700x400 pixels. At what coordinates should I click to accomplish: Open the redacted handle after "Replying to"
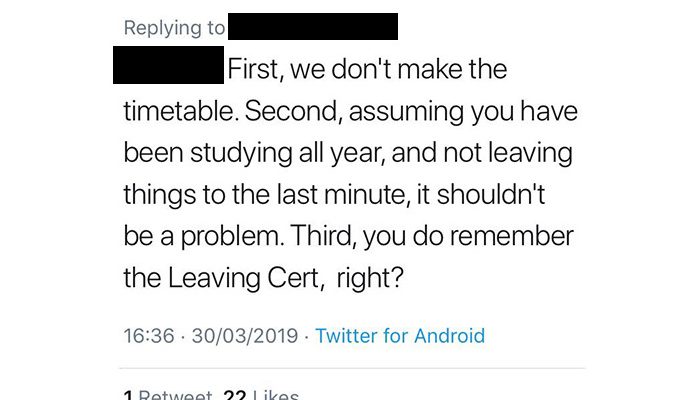pyautogui.click(x=313, y=26)
